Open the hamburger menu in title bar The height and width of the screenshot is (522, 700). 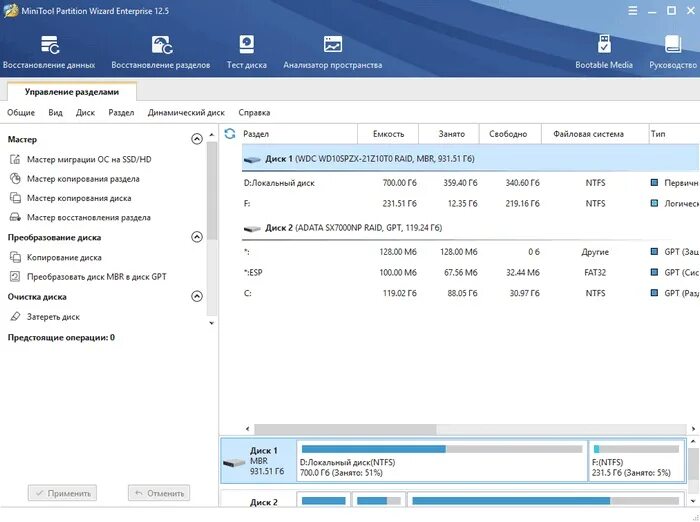633,11
